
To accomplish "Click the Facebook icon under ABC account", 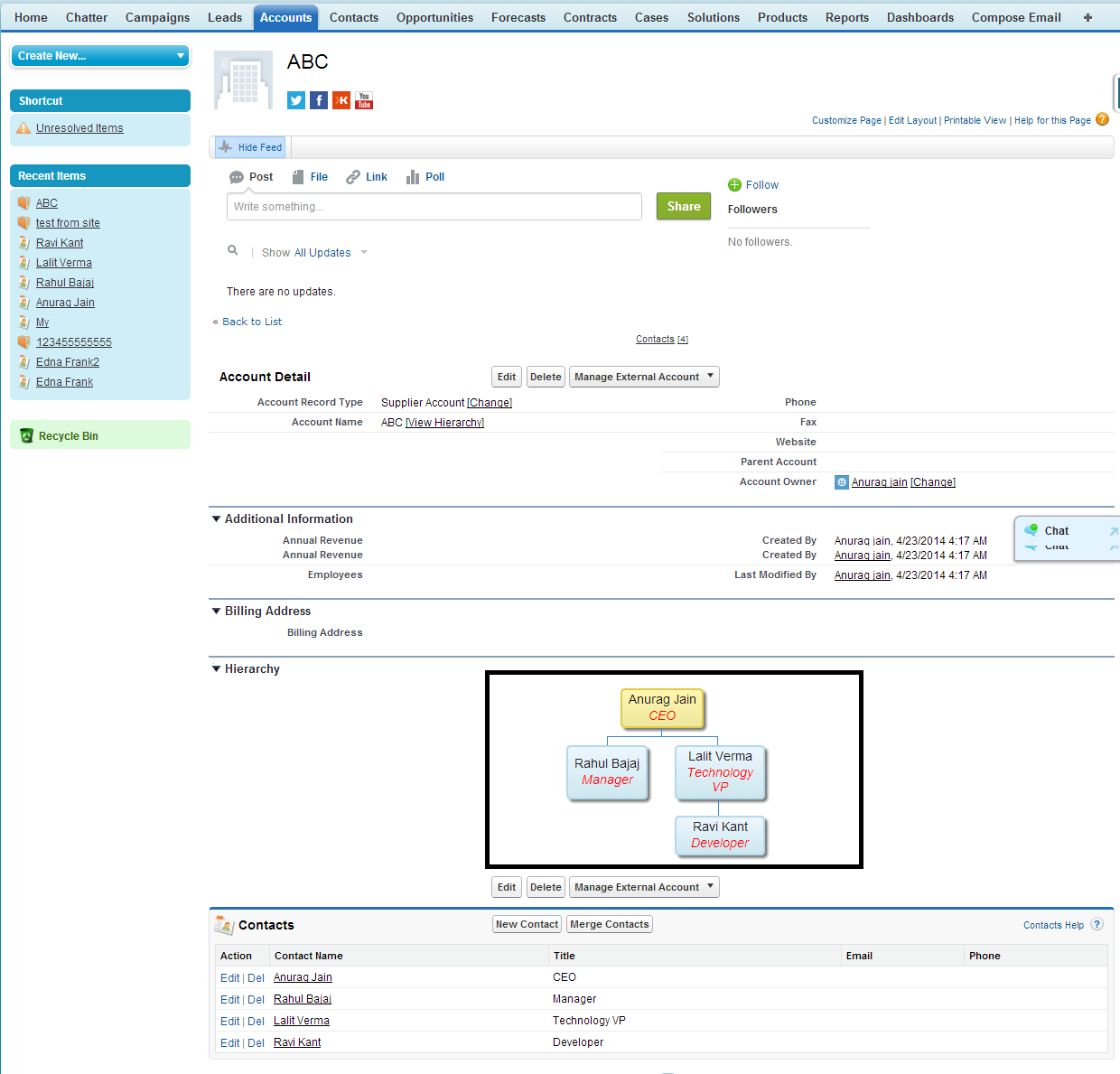I will [318, 99].
